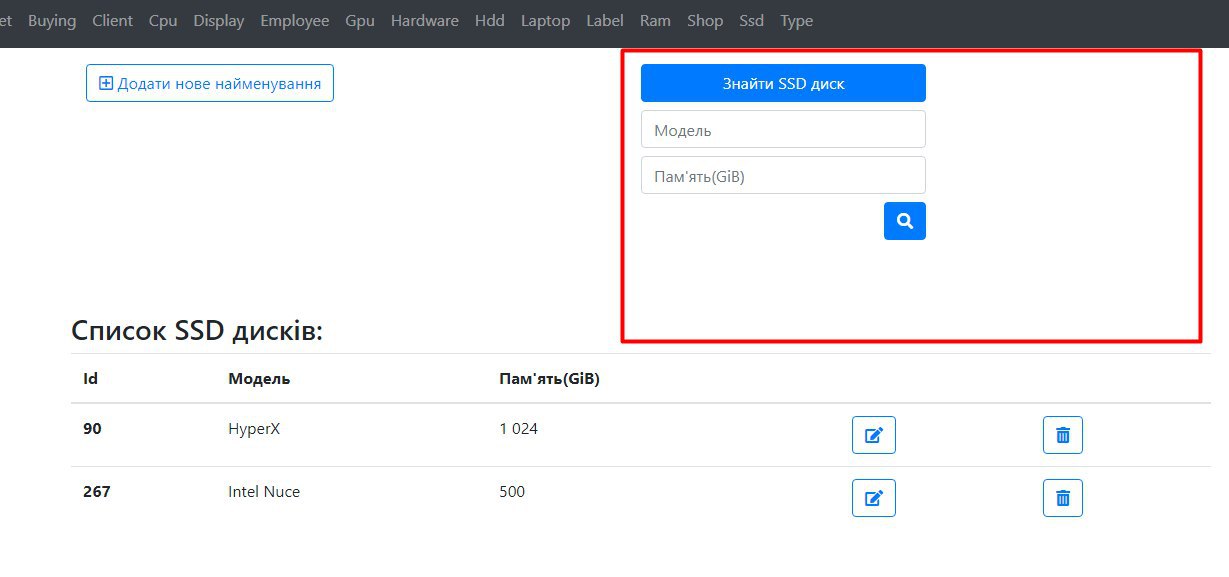Select the id cell '267'
The image size is (1229, 577).
[x=97, y=492]
